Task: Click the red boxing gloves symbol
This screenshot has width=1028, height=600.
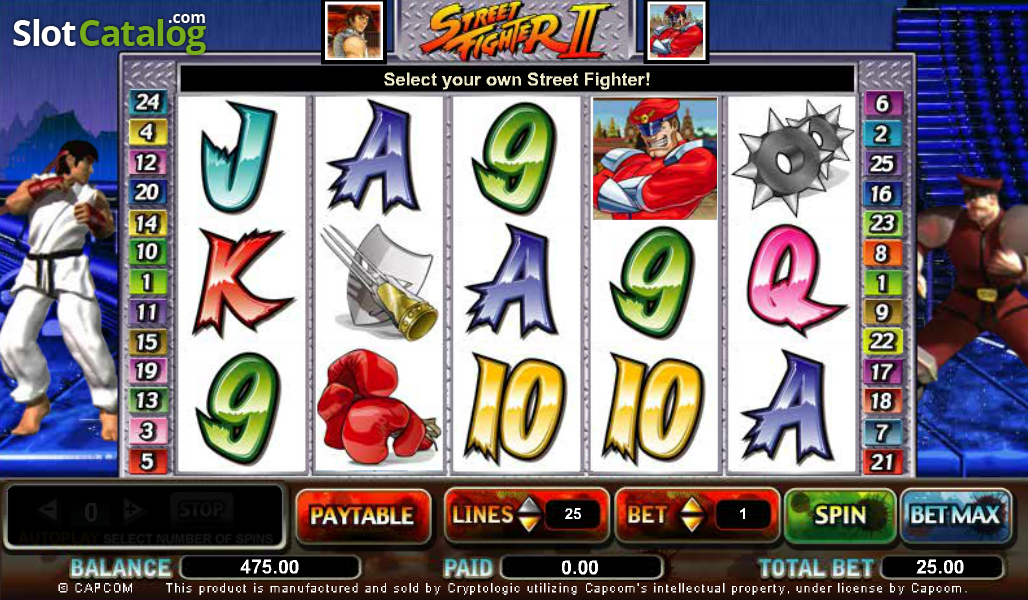Action: 378,407
